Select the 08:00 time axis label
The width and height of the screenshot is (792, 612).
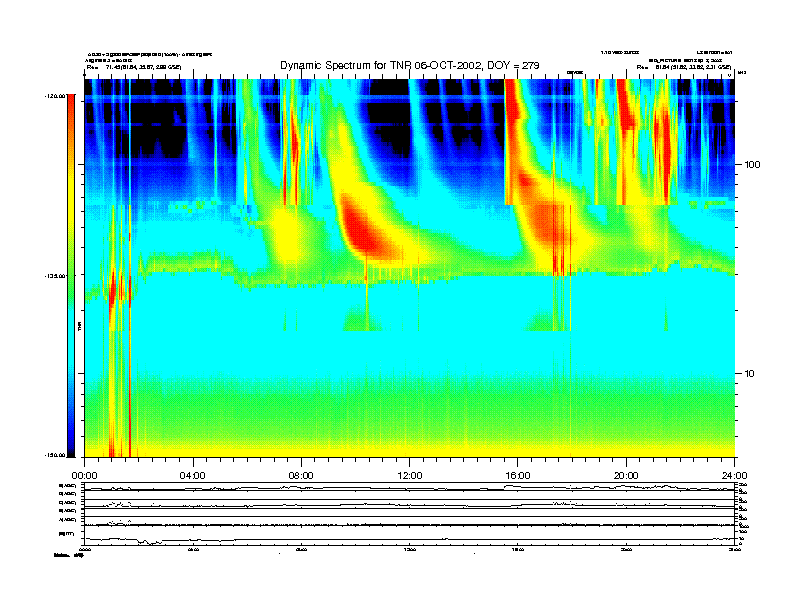(301, 476)
